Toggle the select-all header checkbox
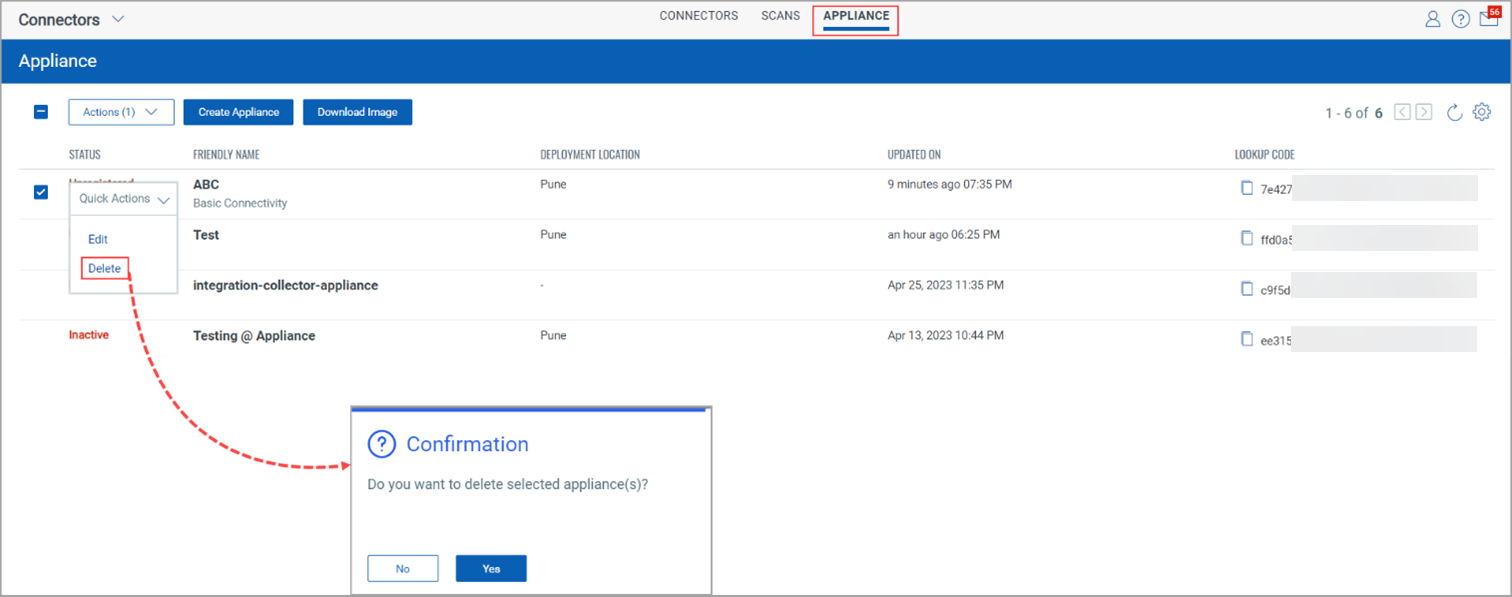The height and width of the screenshot is (597, 1512). pos(41,112)
